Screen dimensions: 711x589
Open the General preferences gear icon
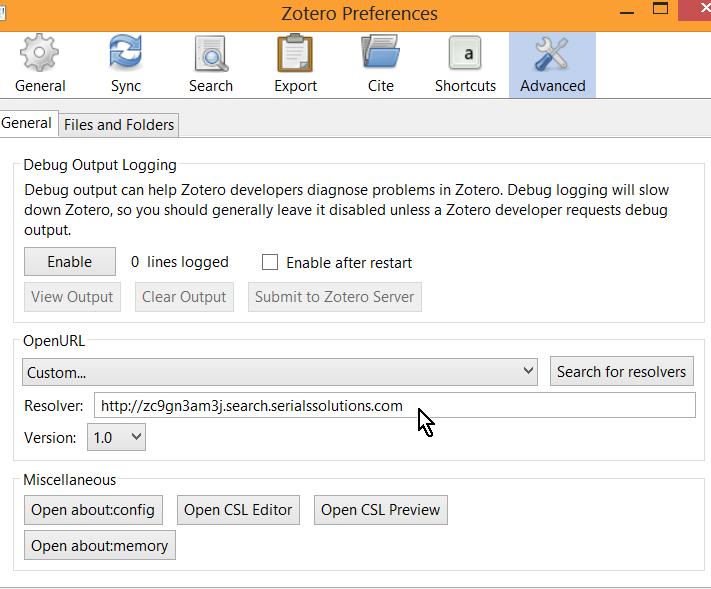pos(40,53)
